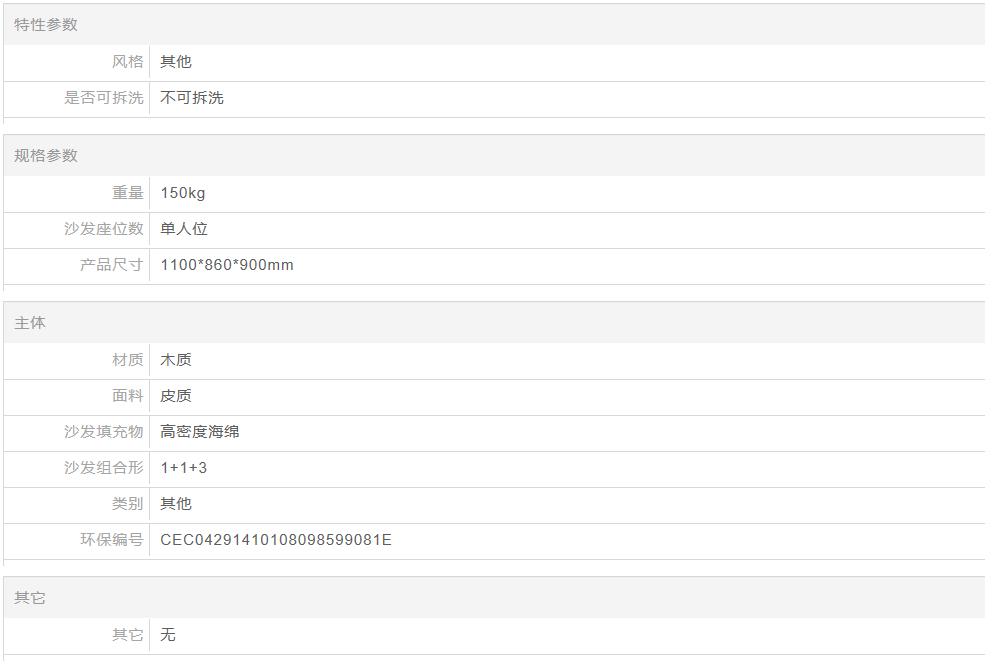Select the 皮质 fabric value
The height and width of the screenshot is (668, 993).
click(x=176, y=396)
